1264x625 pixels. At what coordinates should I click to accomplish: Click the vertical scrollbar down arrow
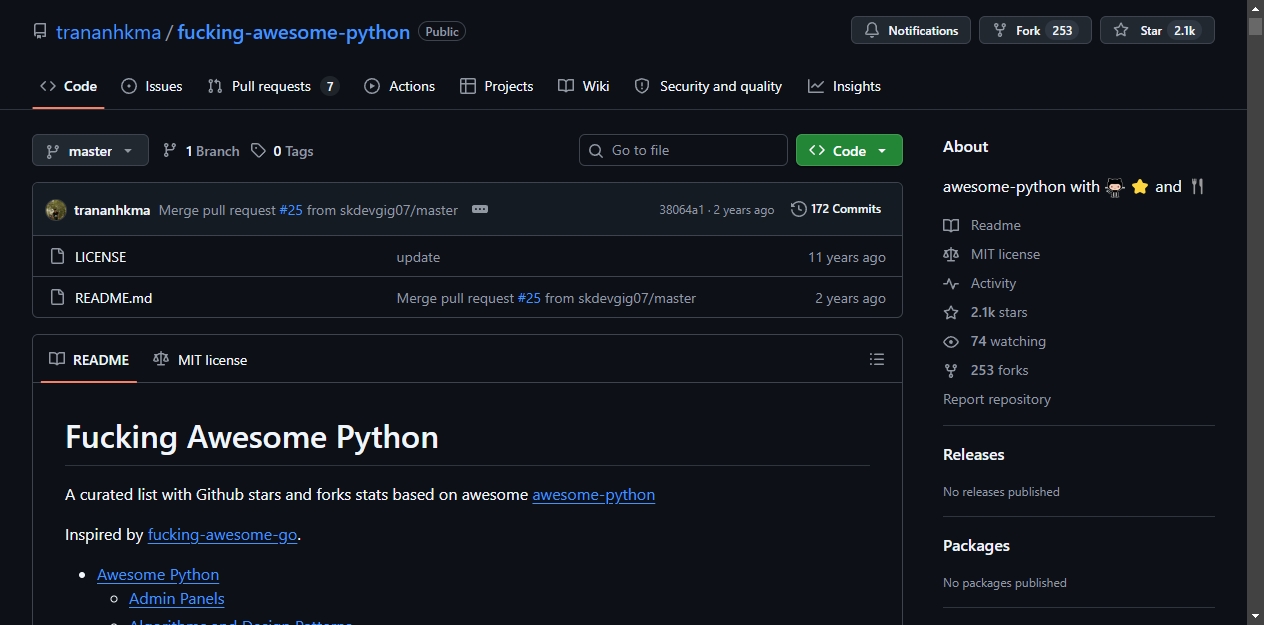(x=1255, y=615)
